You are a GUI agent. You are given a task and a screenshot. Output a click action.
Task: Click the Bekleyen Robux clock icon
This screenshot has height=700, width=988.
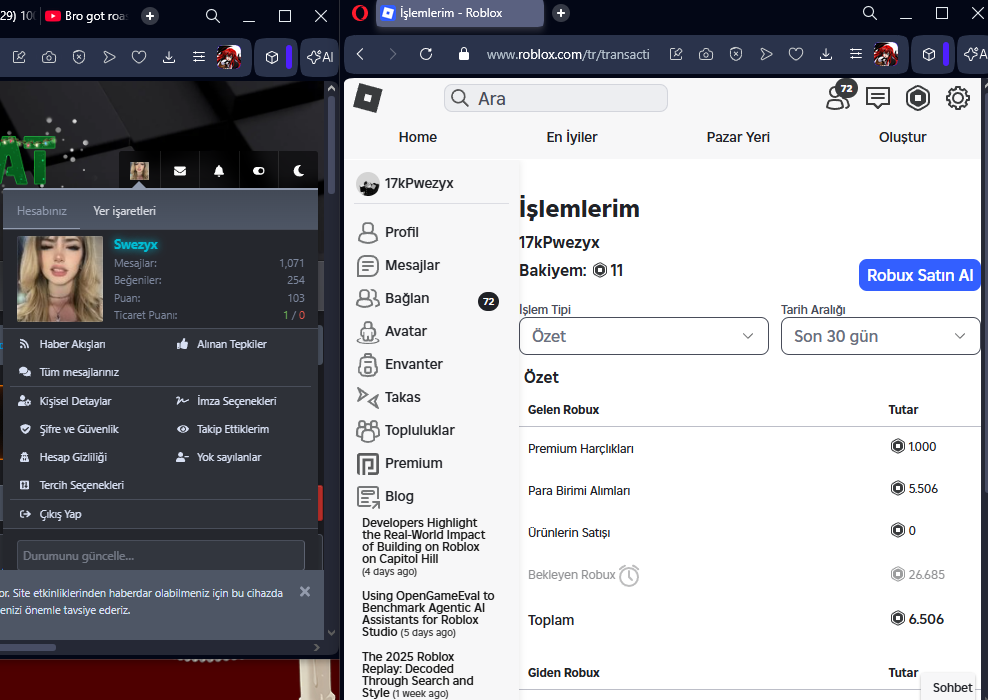[x=629, y=575]
